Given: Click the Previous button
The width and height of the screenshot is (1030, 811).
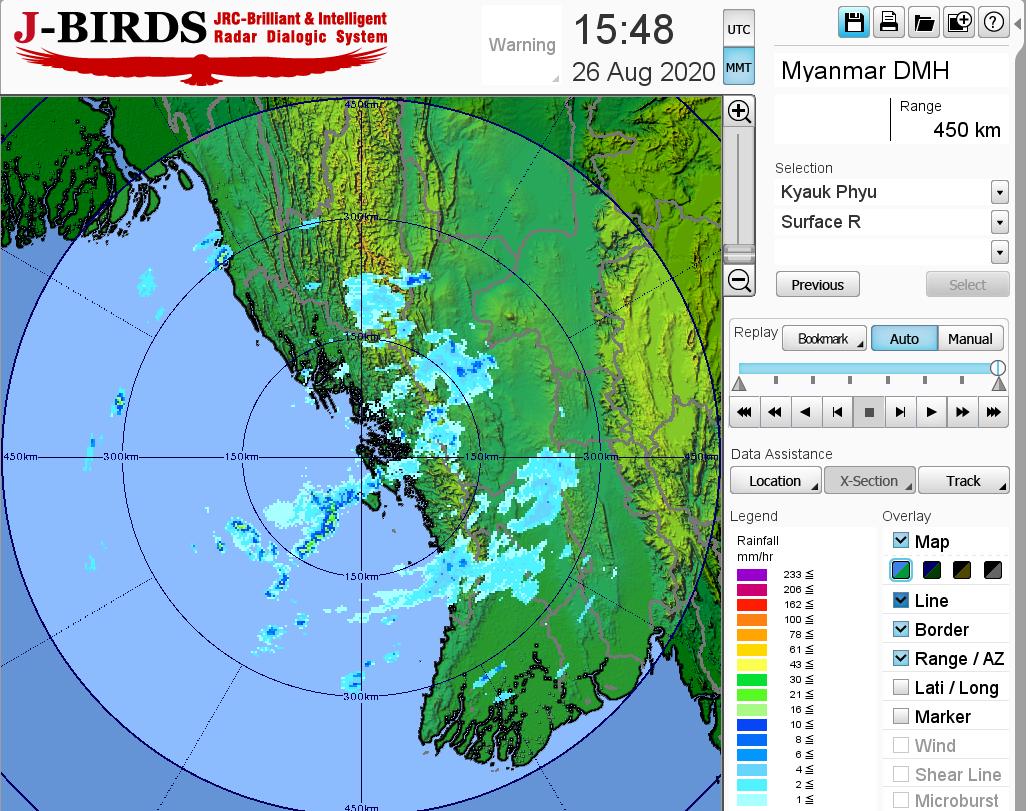Looking at the screenshot, I should click(817, 285).
